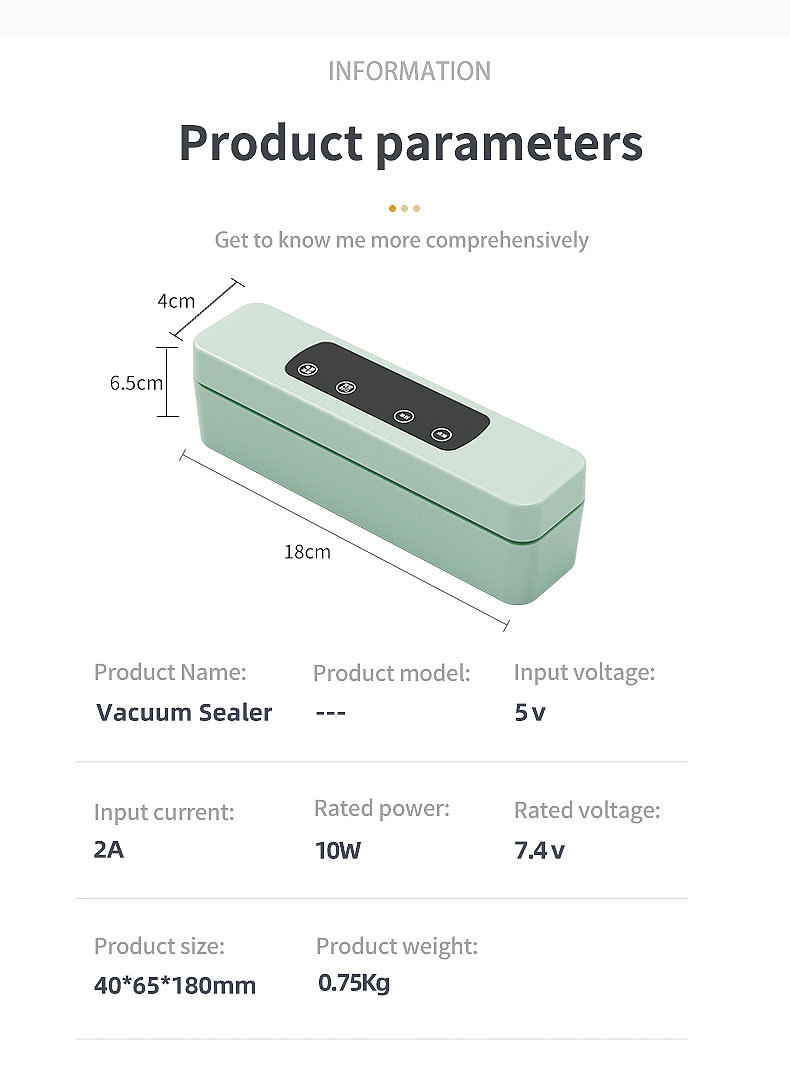Select the INFORMATION header text
Viewport: 790px width, 1080px height.
(409, 71)
